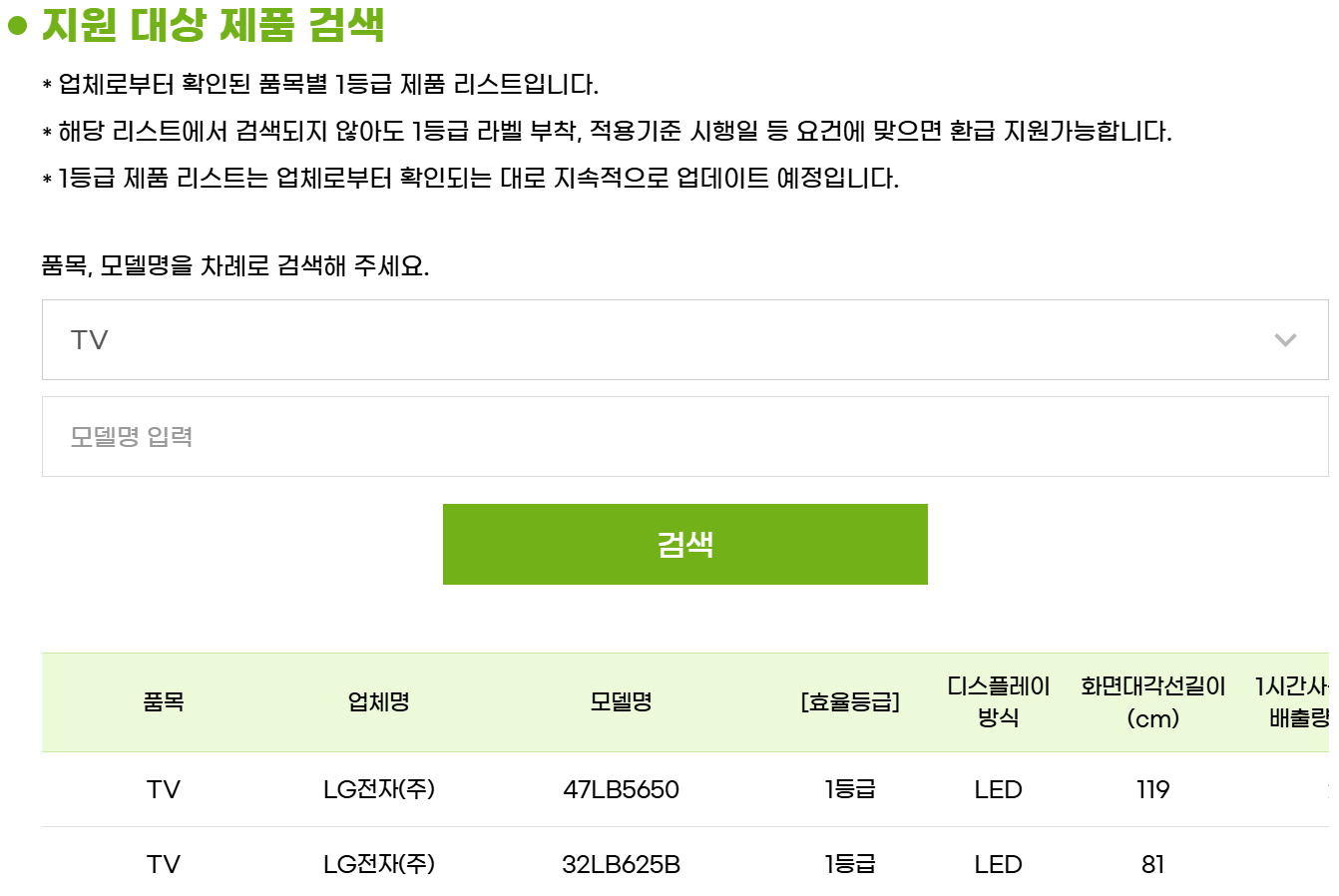This screenshot has width=1339, height=896.
Task: Click the 품목 column header
Action: (163, 701)
